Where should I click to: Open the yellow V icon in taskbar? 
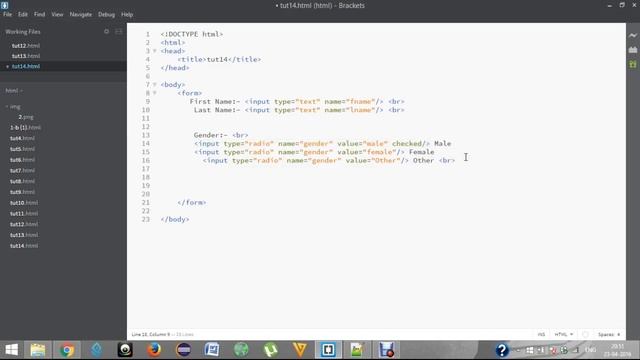pyautogui.click(x=300, y=350)
